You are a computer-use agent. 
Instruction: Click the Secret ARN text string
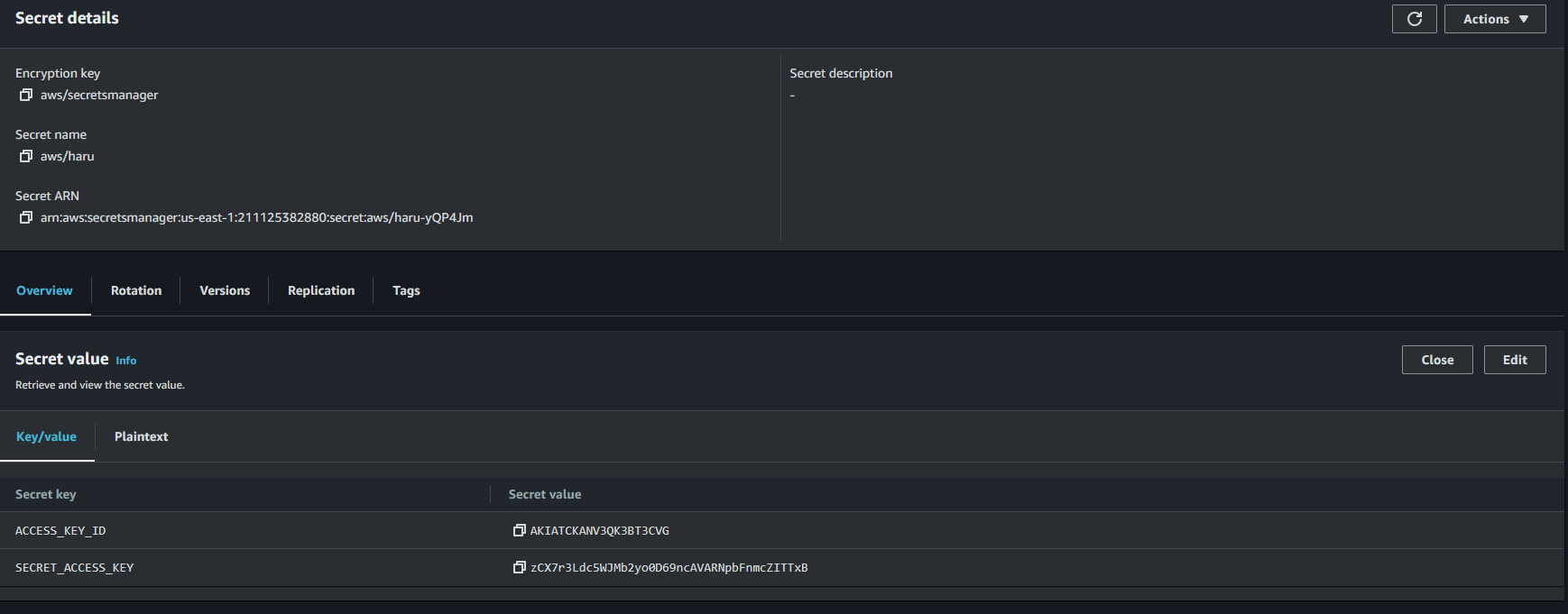(x=256, y=217)
